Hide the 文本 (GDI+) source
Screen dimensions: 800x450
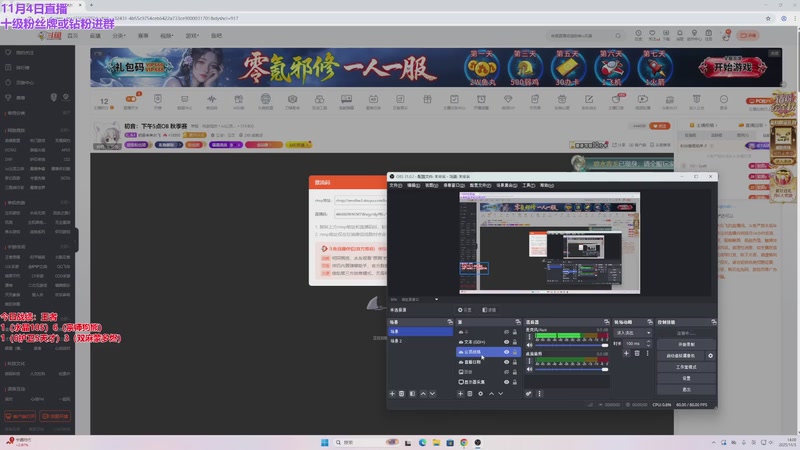coord(507,342)
